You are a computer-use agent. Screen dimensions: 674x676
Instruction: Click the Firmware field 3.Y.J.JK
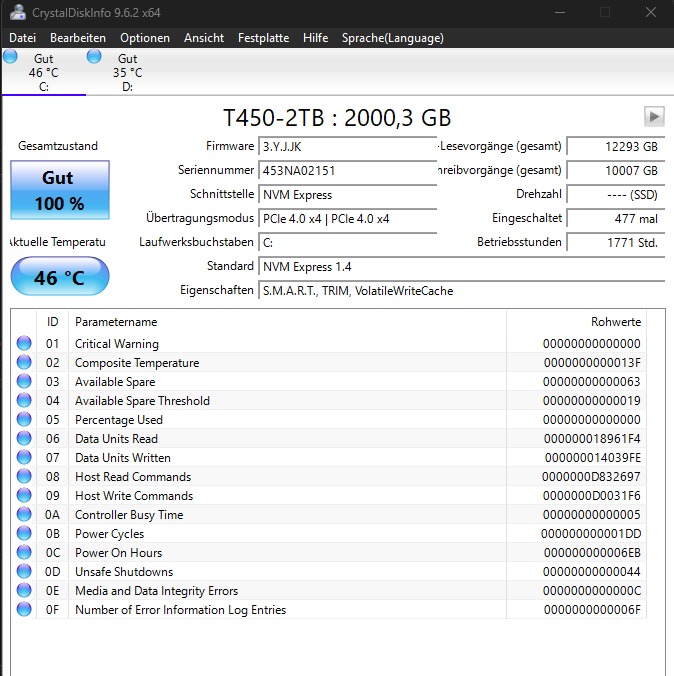(348, 147)
